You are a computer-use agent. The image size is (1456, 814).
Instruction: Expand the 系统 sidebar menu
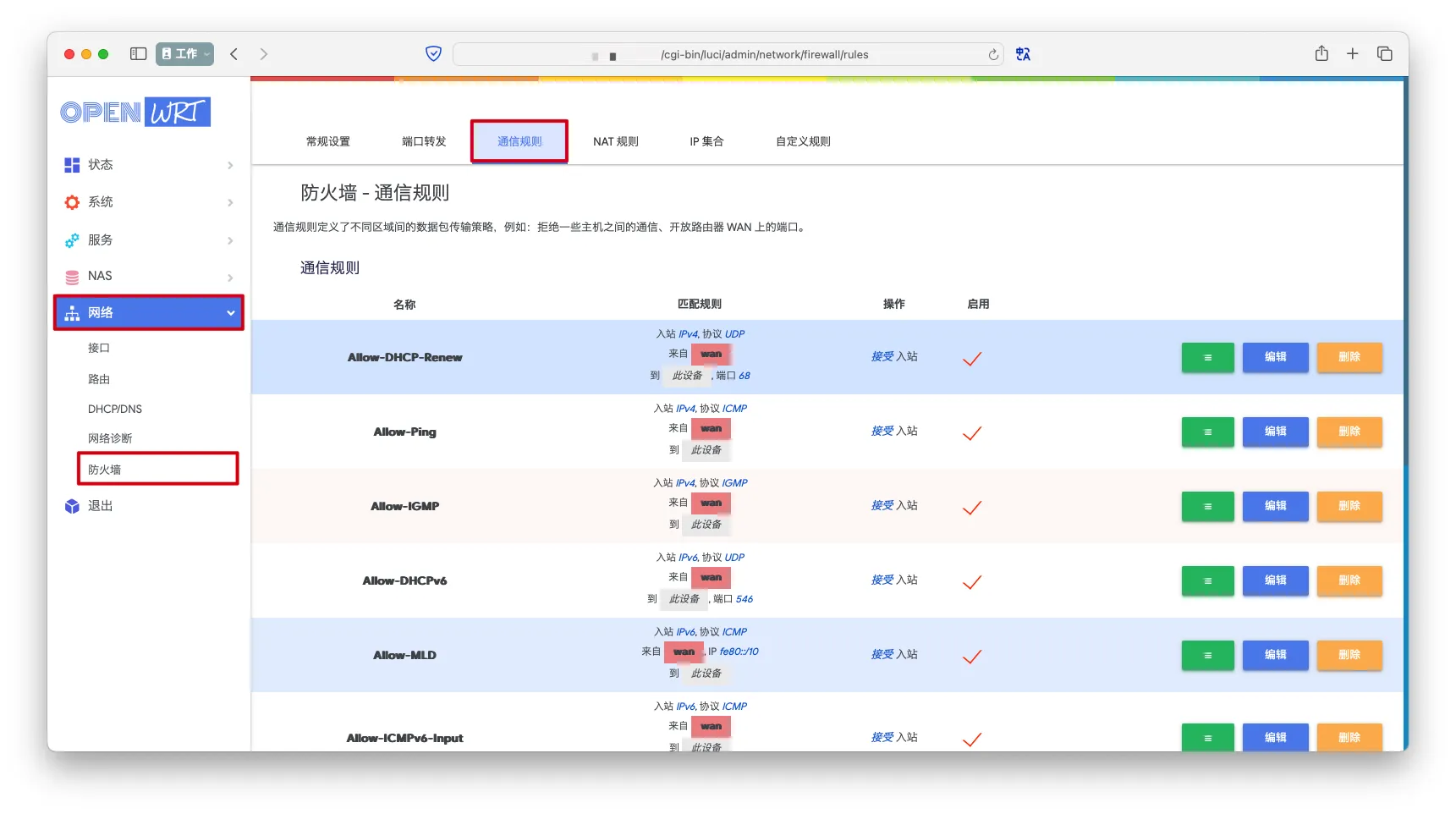pos(148,202)
